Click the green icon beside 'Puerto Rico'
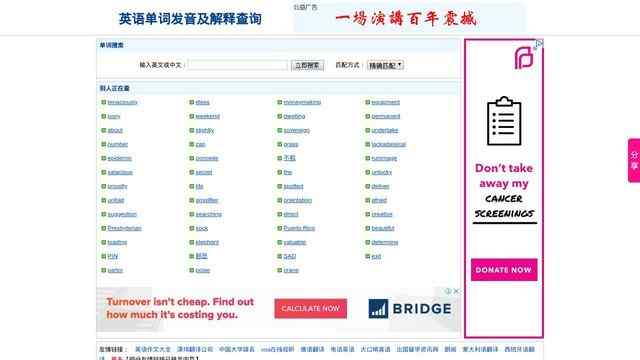Viewport: 640px width, 360px height. tap(280, 228)
